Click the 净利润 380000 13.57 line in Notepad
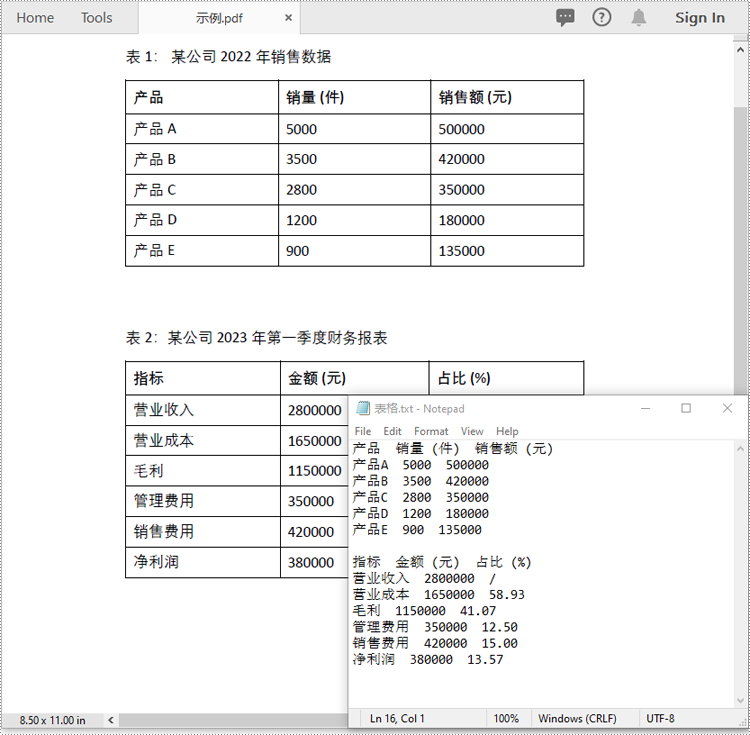Viewport: 750px width, 735px height. pyautogui.click(x=428, y=660)
